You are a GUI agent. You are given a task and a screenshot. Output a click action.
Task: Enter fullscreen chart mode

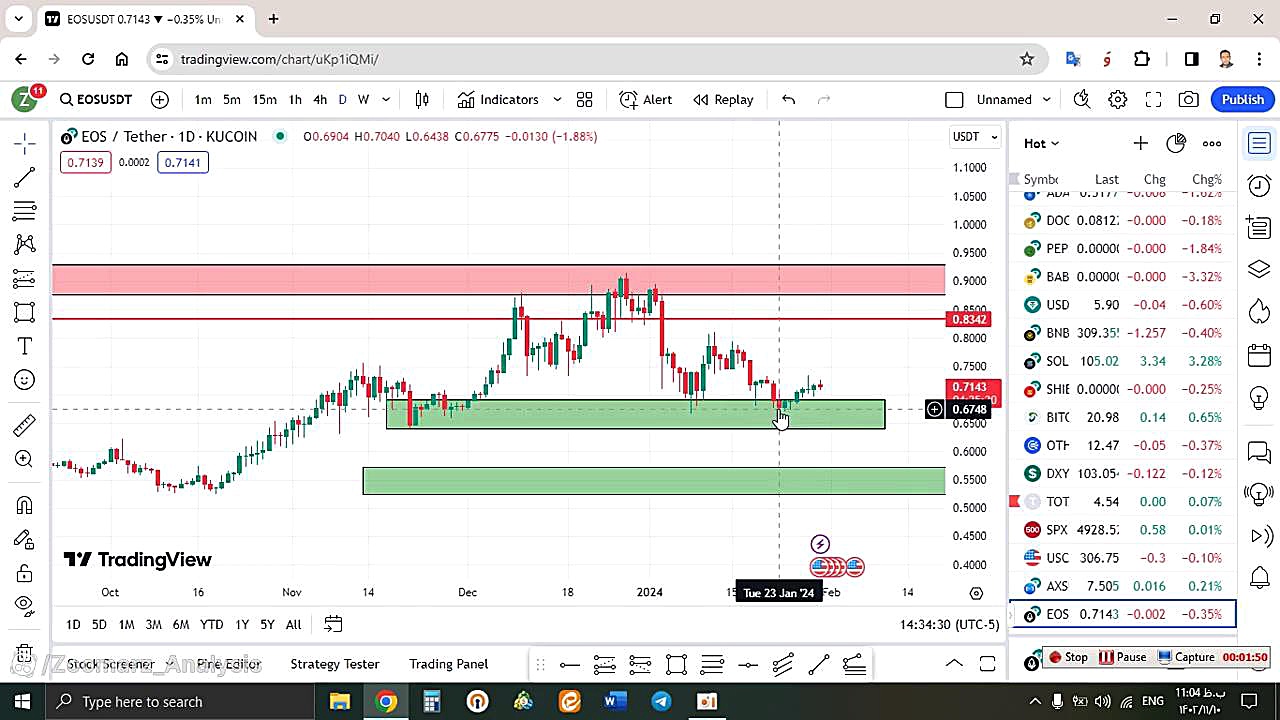point(1153,99)
